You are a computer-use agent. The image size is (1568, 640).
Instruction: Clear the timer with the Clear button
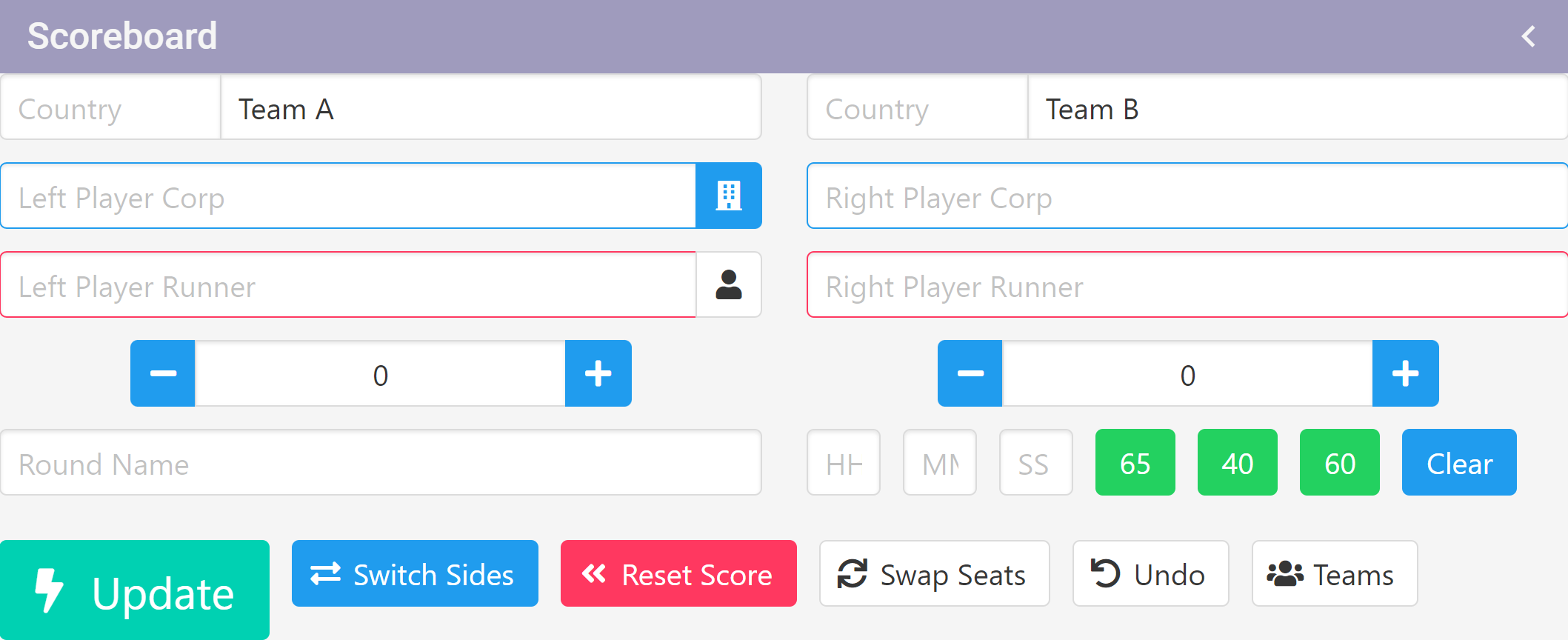[x=1458, y=463]
